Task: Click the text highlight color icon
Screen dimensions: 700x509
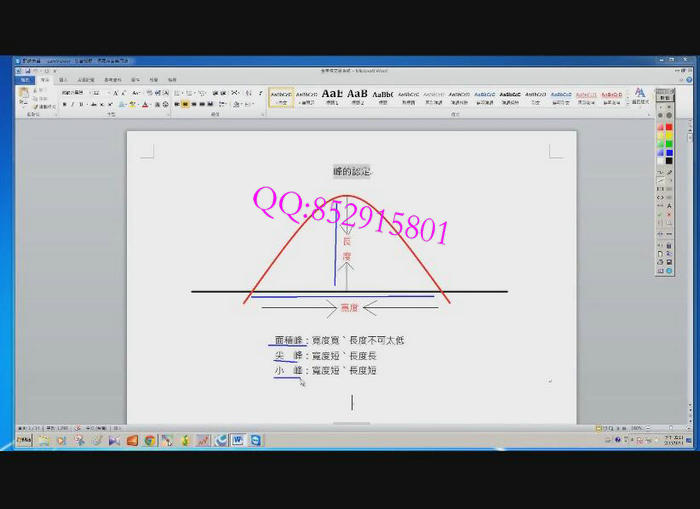Action: click(x=131, y=104)
